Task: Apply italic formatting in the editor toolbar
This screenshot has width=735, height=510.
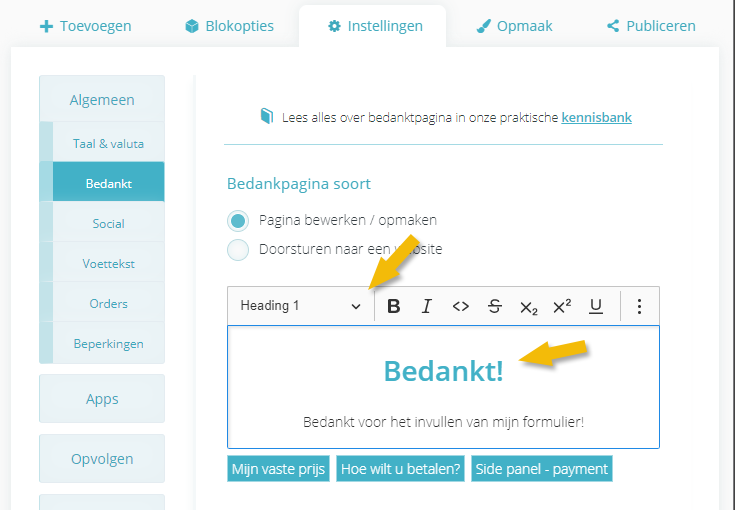Action: point(427,306)
